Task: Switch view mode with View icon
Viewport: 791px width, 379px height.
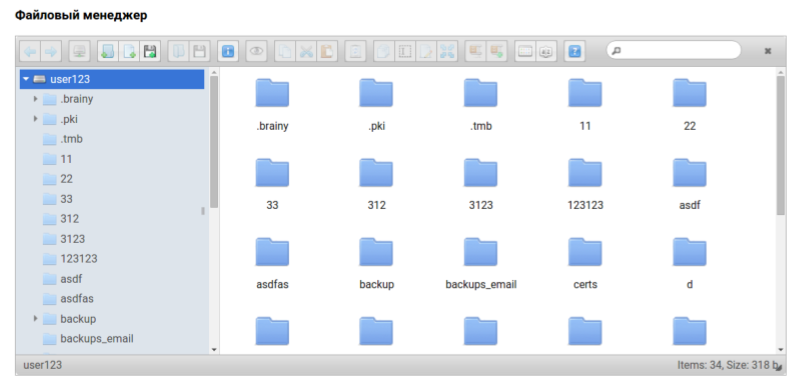Action: click(525, 51)
